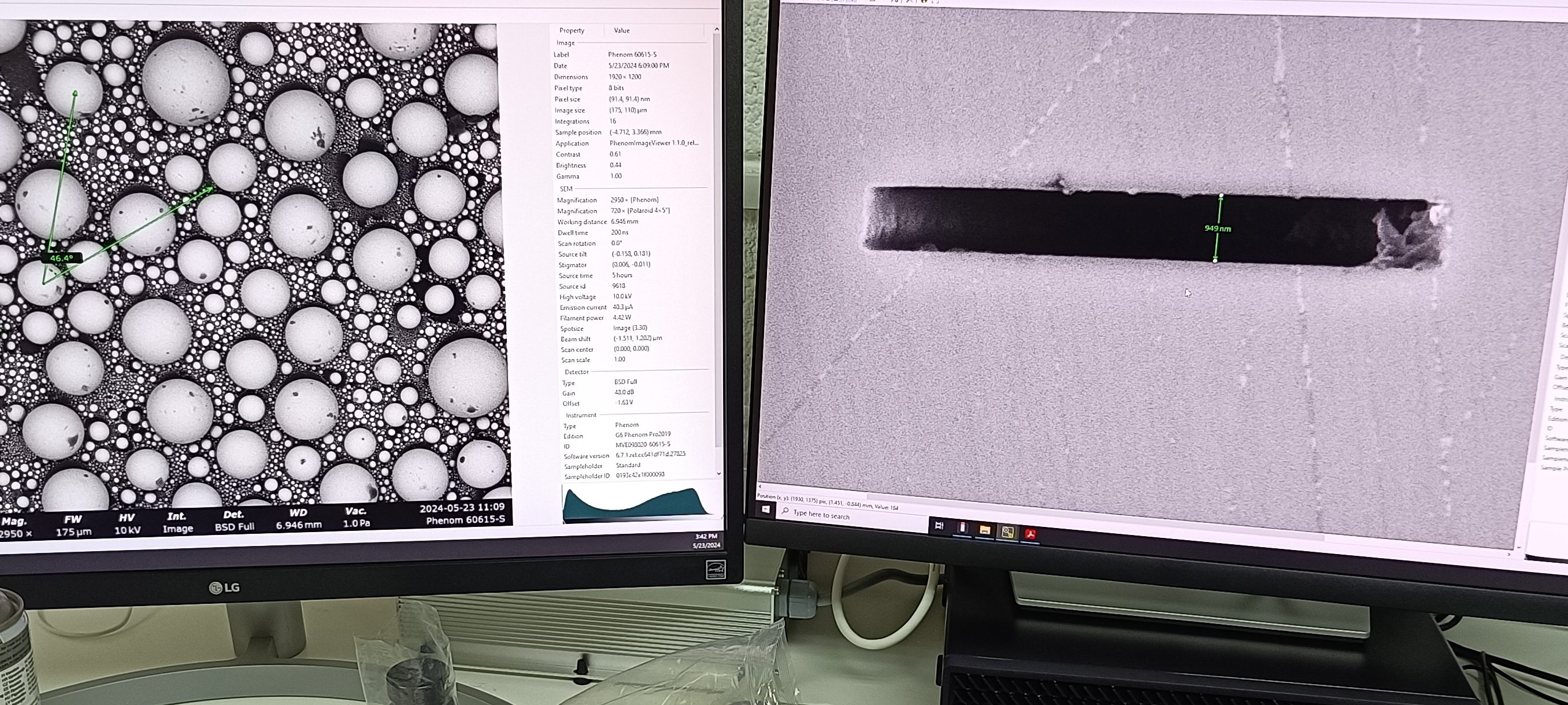Switch to the image viewer taskbar icon
The height and width of the screenshot is (705, 1568).
pos(1007,532)
